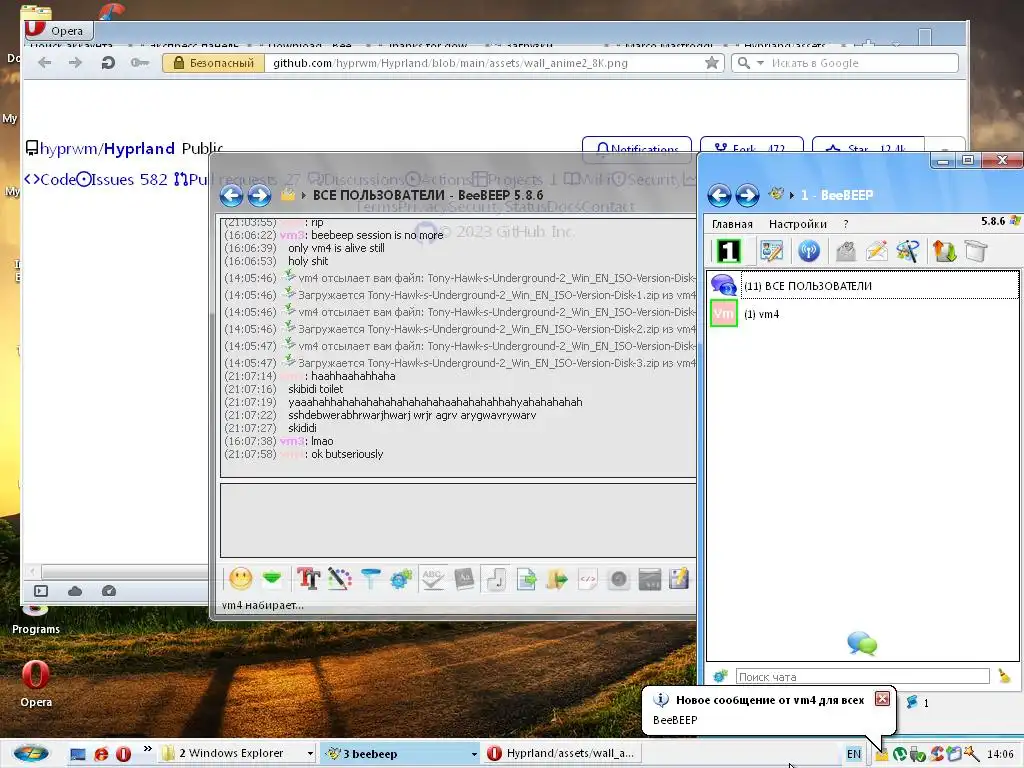
Task: Click inside the Поиск чата search field
Action: [863, 677]
